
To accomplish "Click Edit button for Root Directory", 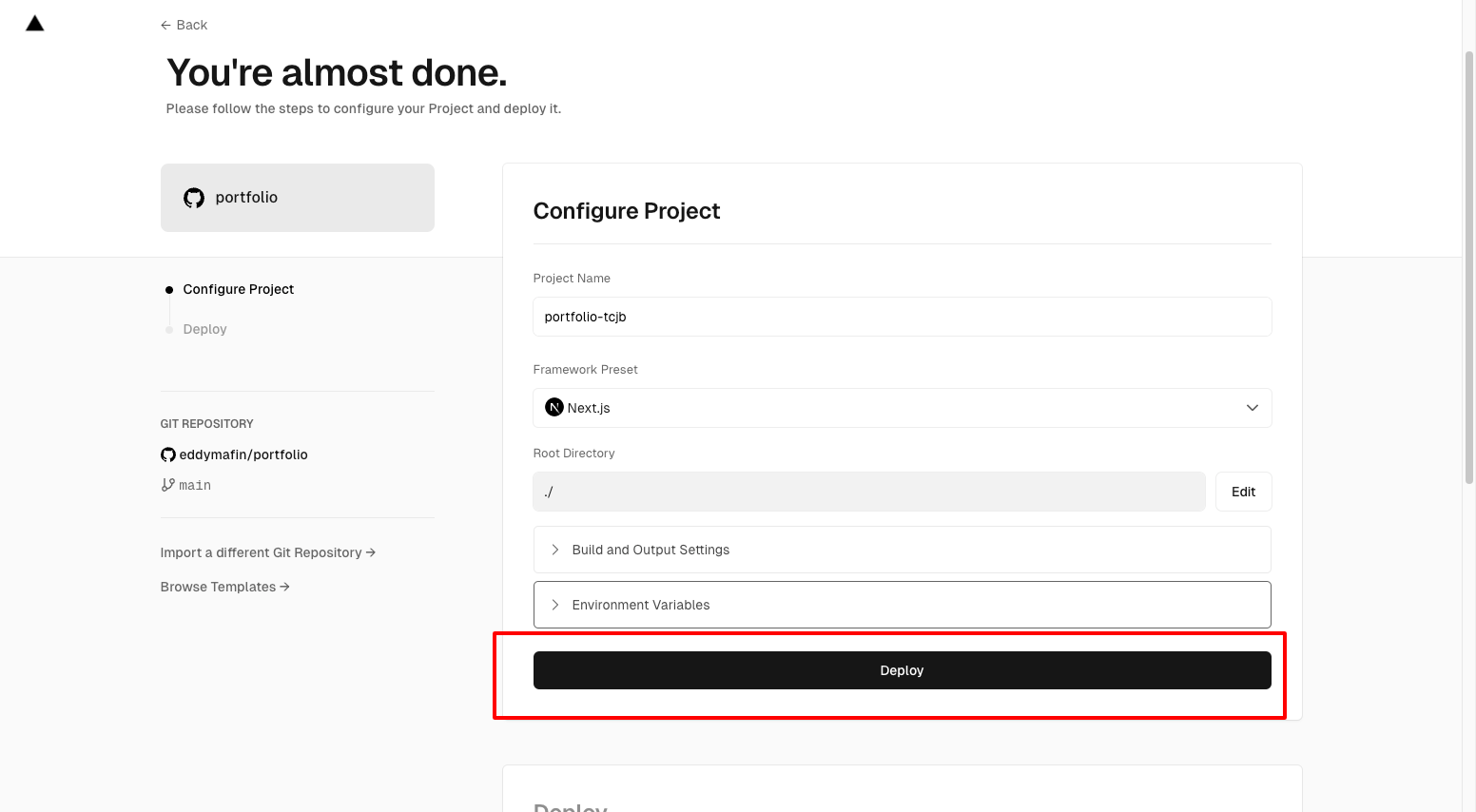I will 1243,492.
